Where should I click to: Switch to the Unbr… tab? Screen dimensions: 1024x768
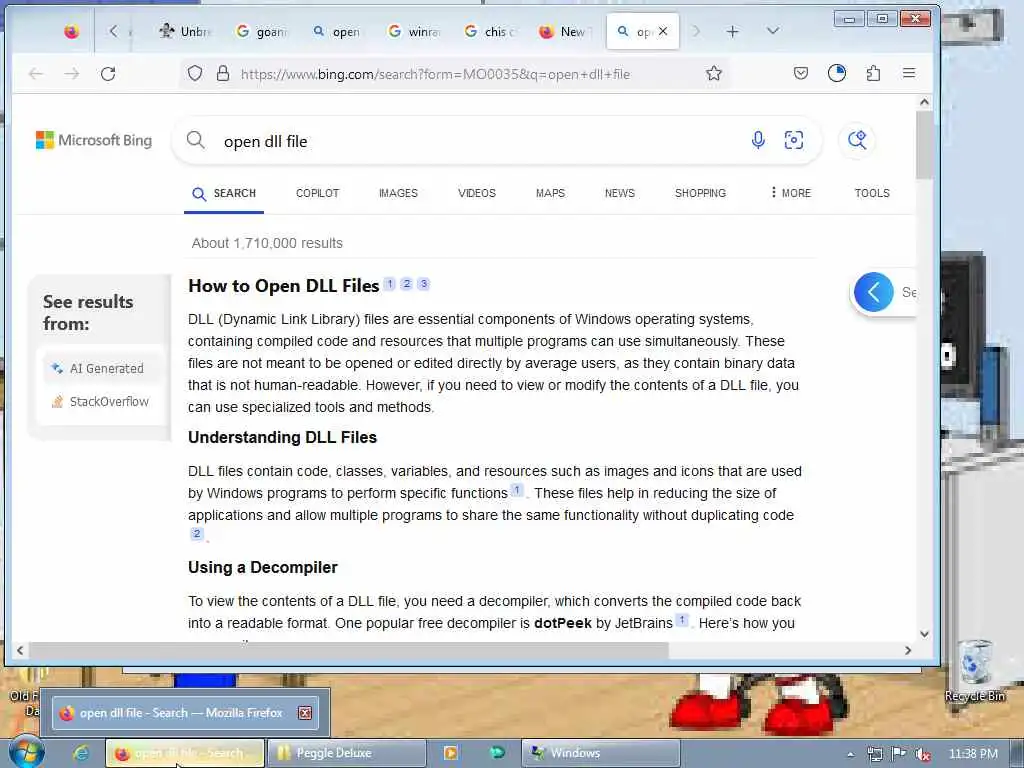pyautogui.click(x=186, y=31)
